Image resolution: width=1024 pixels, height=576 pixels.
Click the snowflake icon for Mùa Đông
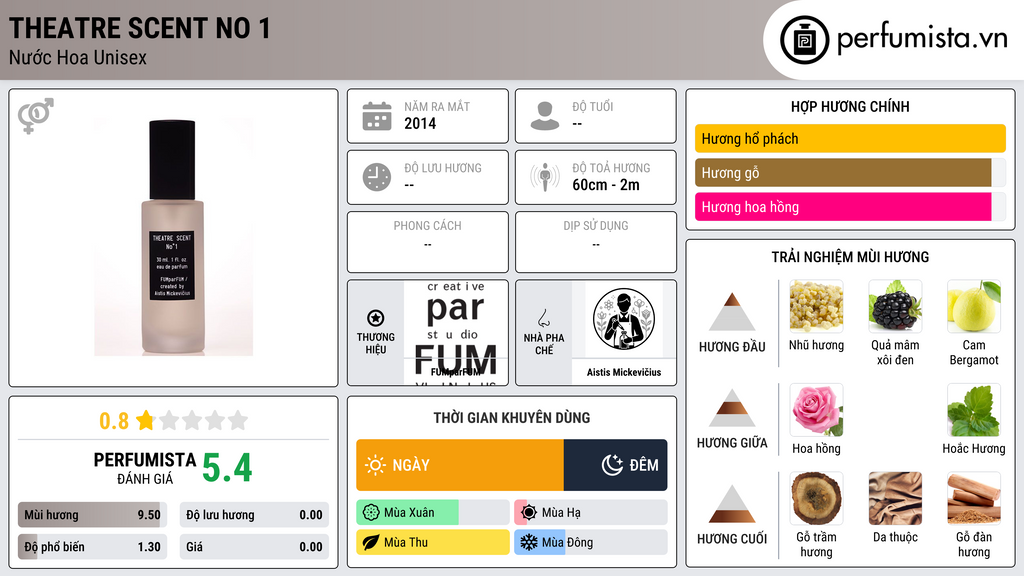pos(529,542)
